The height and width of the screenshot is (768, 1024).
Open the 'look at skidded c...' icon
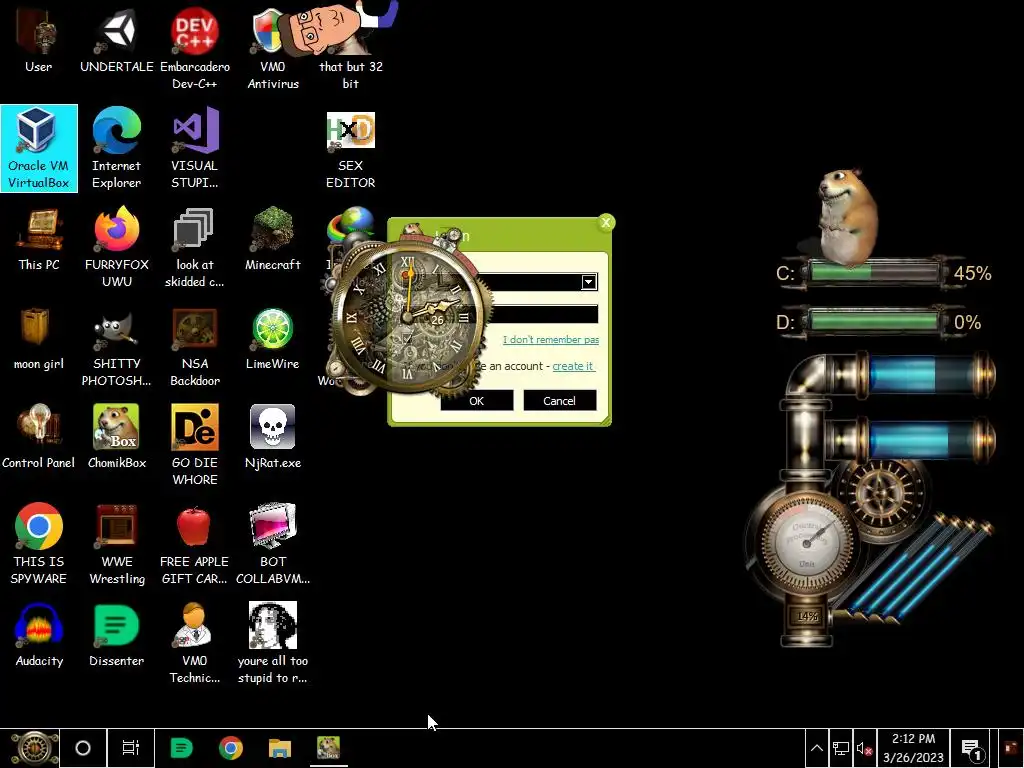[x=195, y=247]
